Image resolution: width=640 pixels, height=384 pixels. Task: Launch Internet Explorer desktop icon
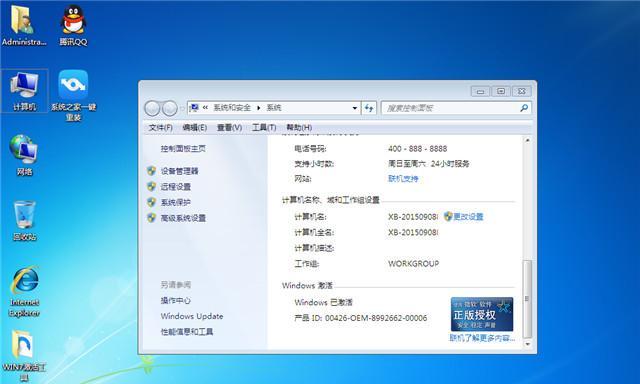pyautogui.click(x=24, y=291)
